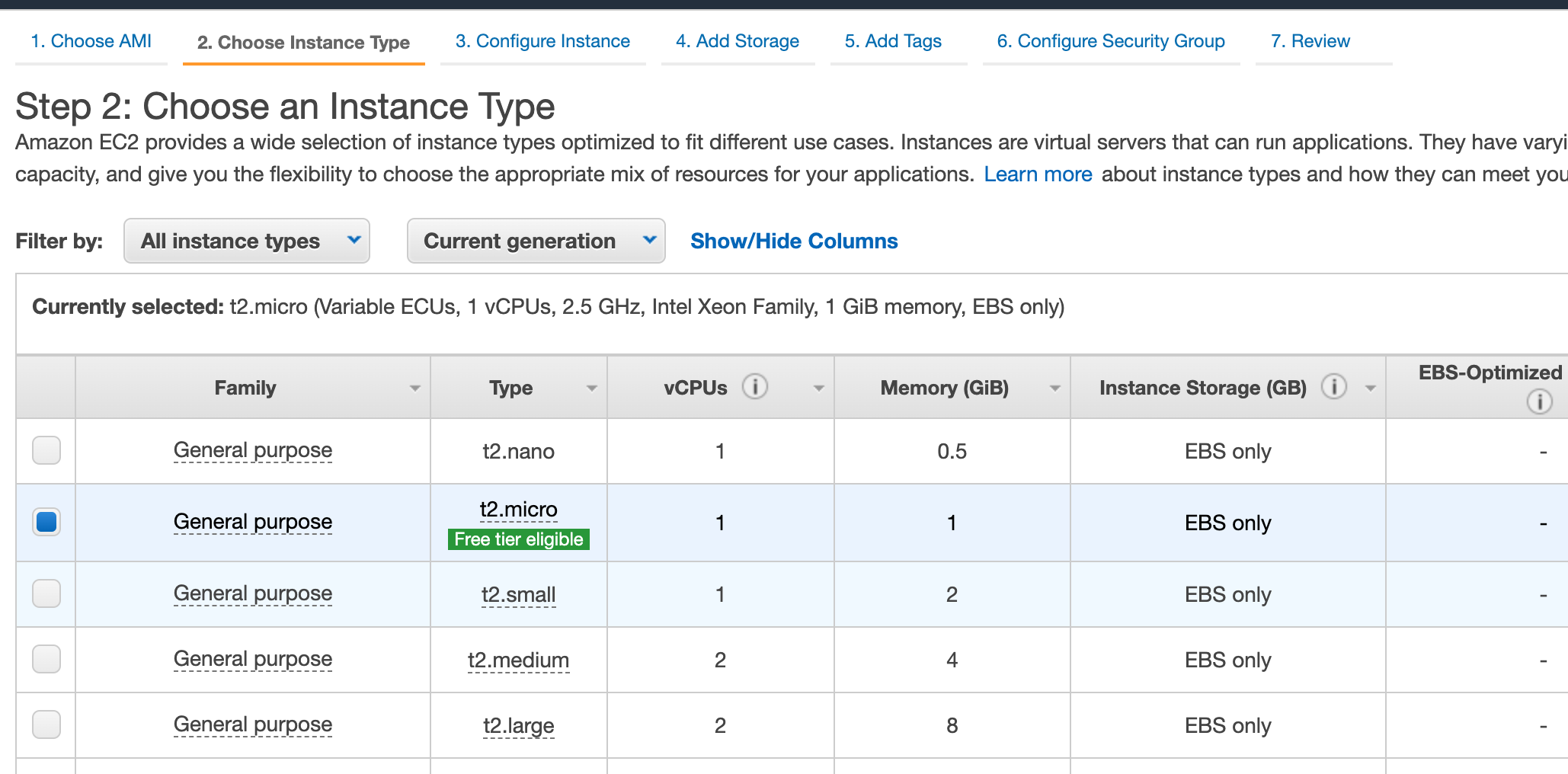Jump to the Add Tags tab
1568x774 pixels.
click(893, 41)
